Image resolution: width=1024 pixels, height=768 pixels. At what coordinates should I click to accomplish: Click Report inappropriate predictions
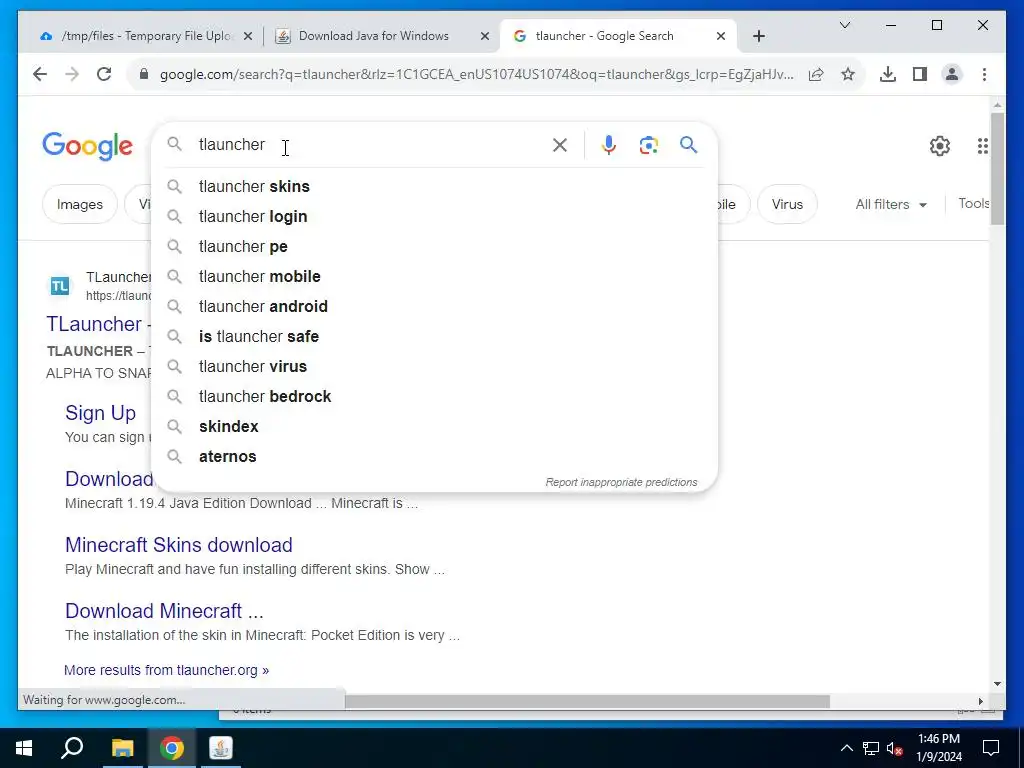pyautogui.click(x=621, y=483)
